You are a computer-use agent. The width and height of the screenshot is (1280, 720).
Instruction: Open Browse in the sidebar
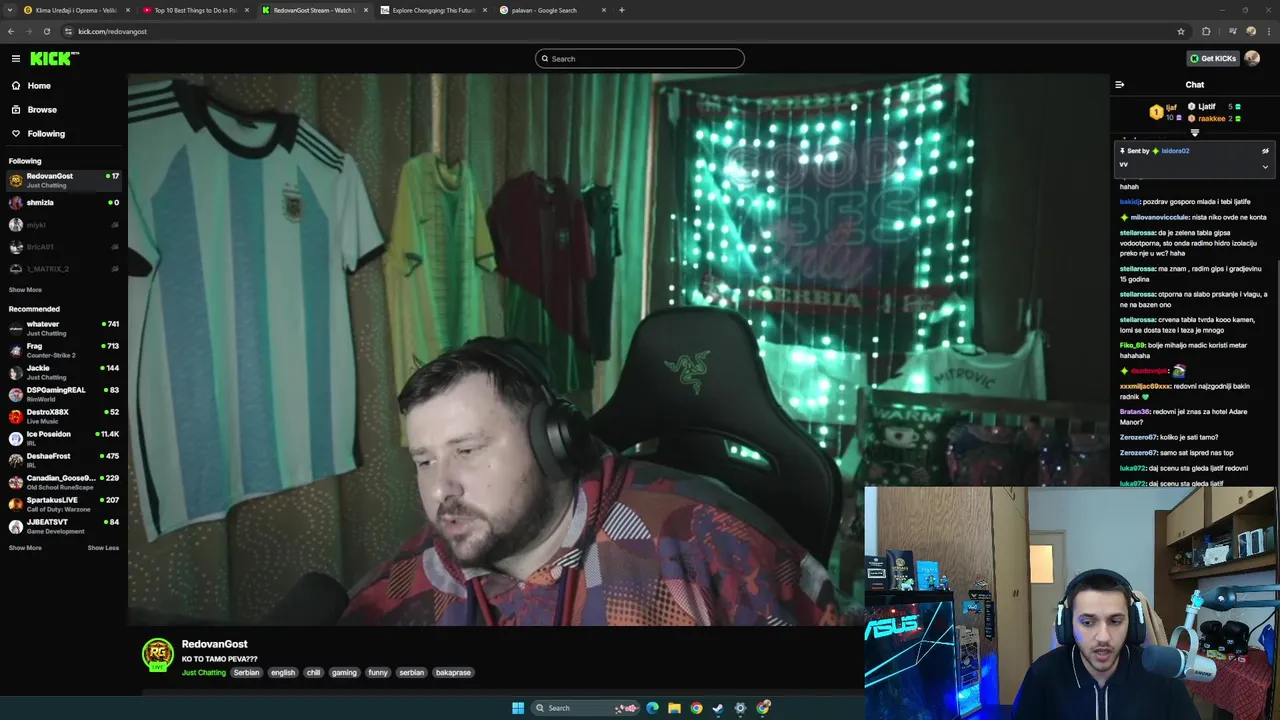42,109
